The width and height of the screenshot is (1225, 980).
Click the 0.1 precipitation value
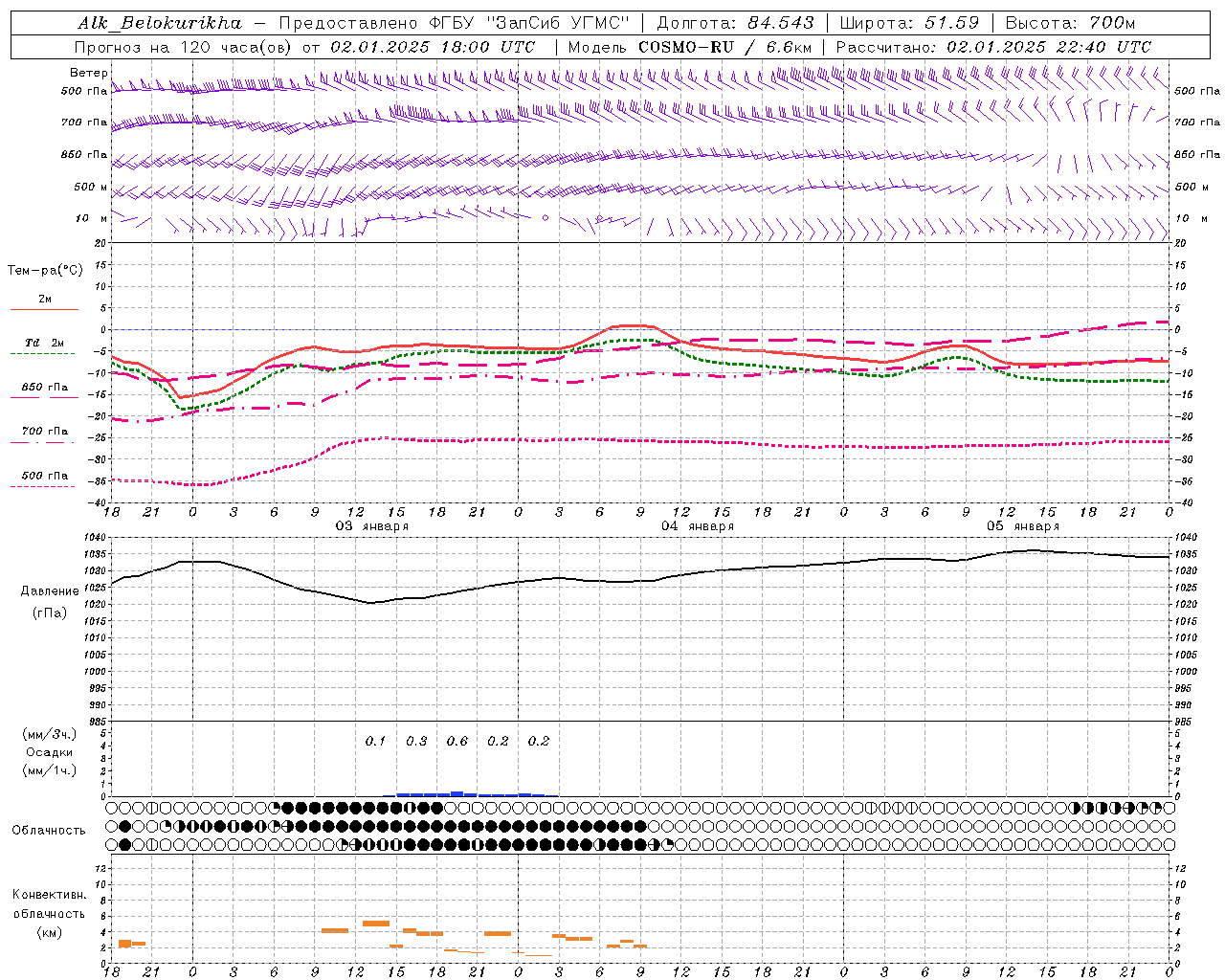coord(375,741)
